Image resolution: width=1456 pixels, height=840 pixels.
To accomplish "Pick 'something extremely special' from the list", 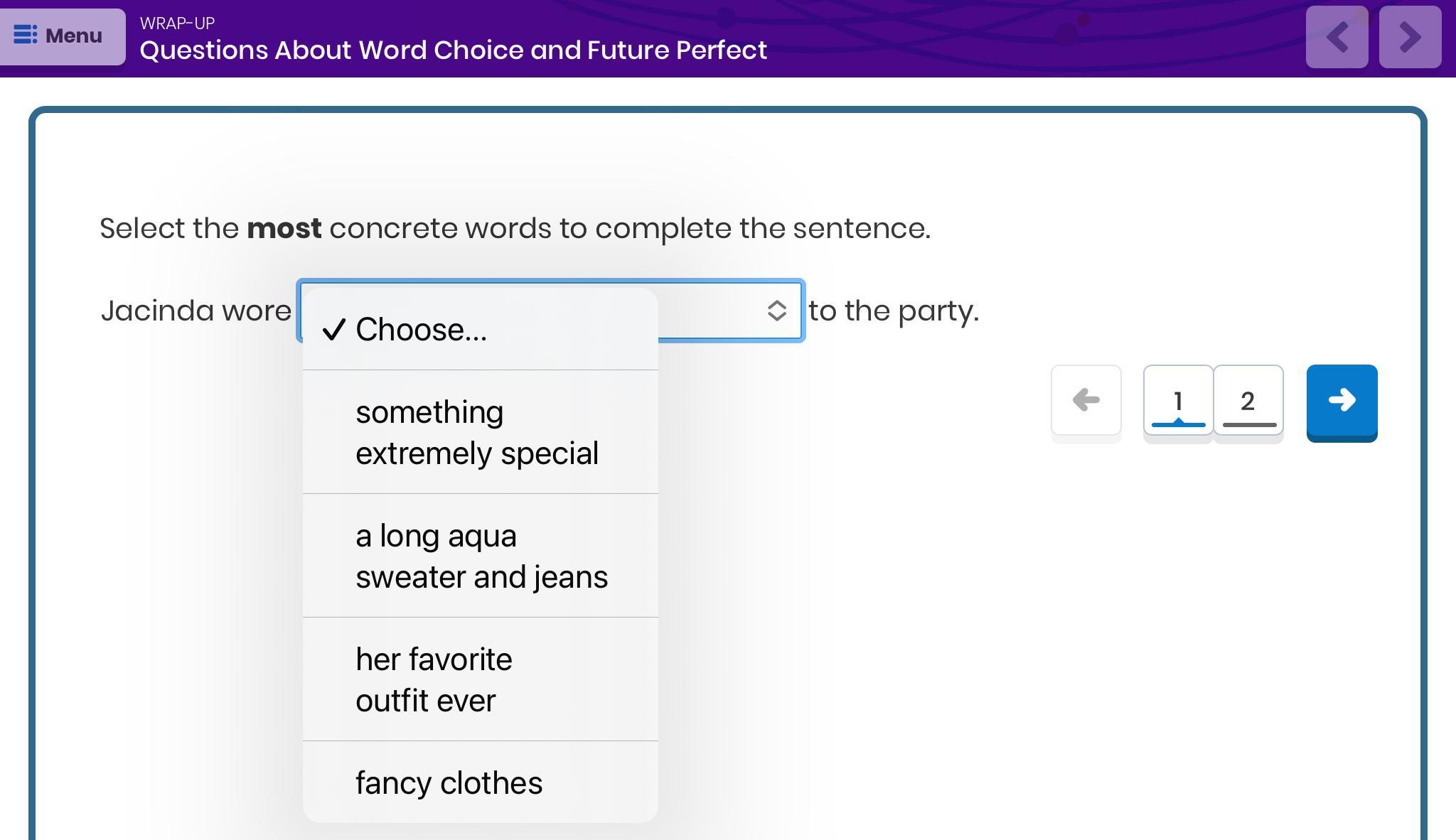I will point(476,432).
